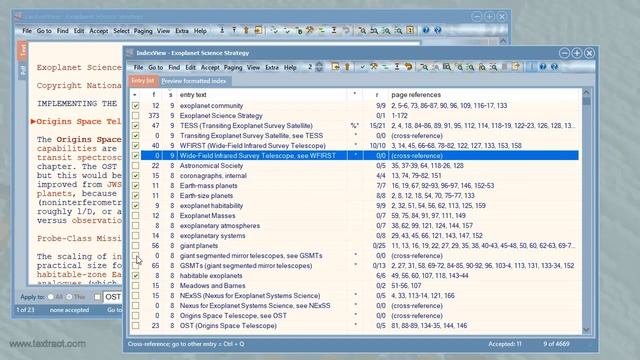
Task: Select the This radio button in back window
Action: (69, 297)
